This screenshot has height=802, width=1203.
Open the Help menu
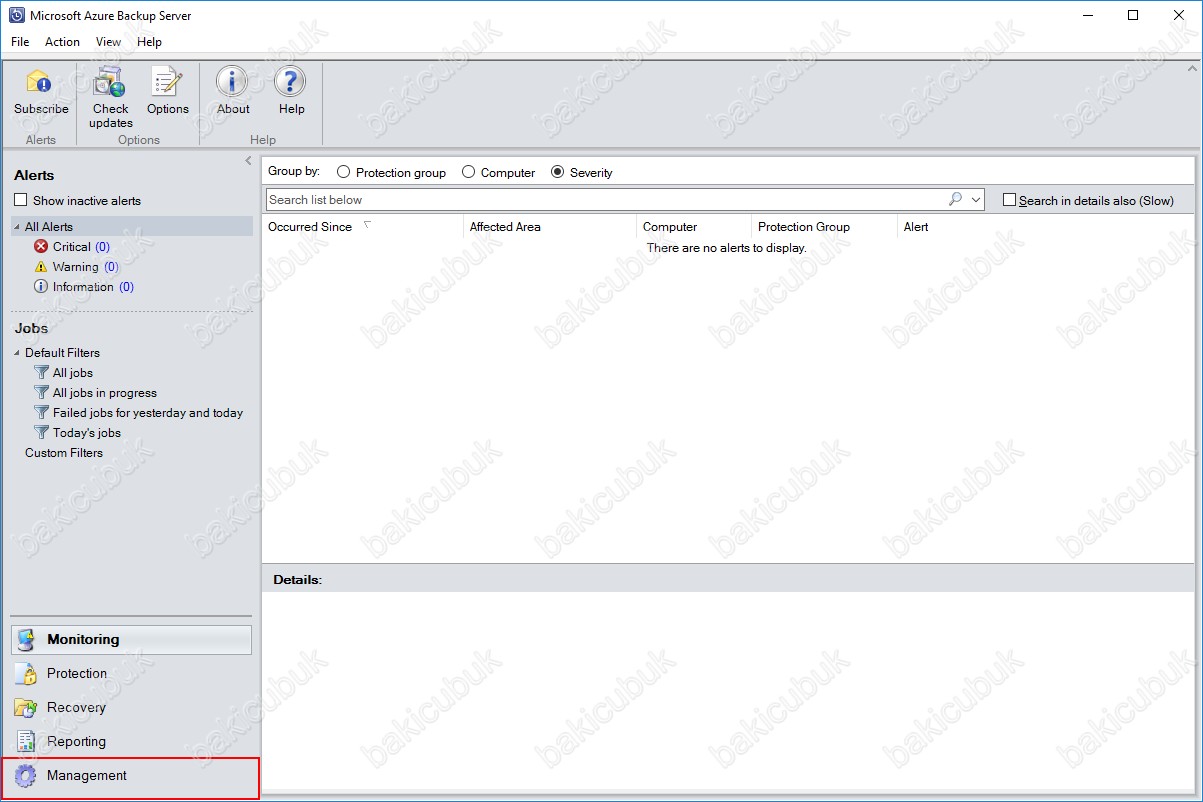pos(149,42)
